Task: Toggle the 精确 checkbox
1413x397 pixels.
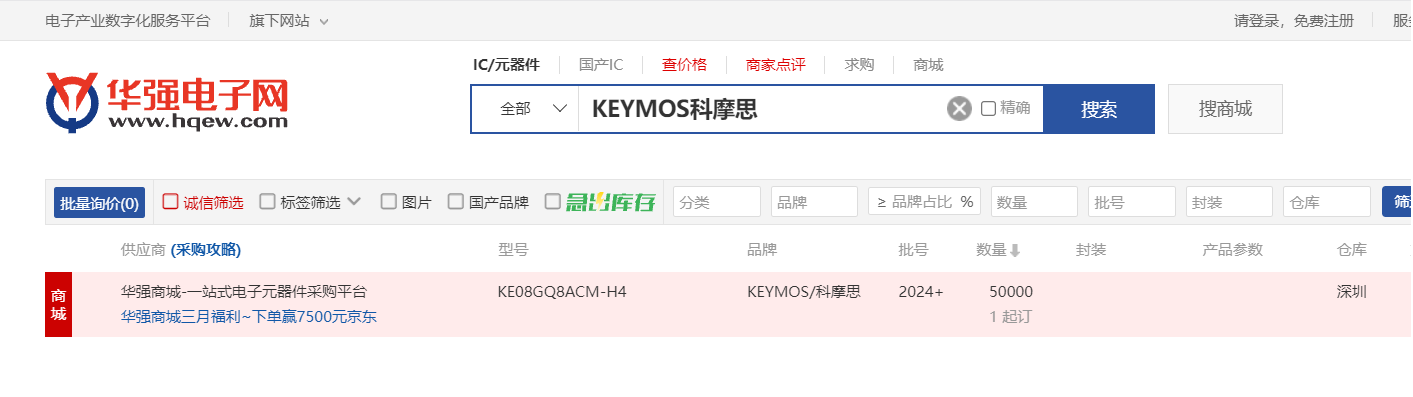Action: click(x=988, y=108)
